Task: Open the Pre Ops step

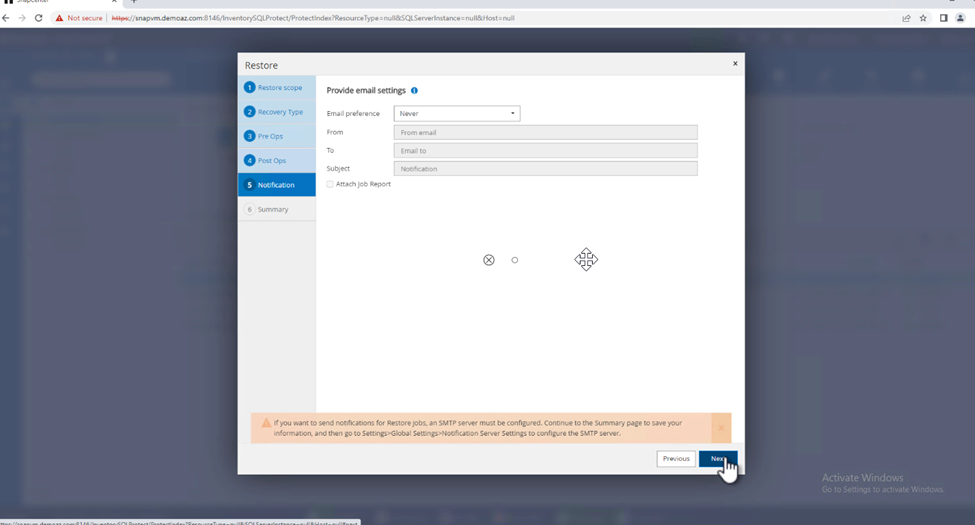Action: 277,136
